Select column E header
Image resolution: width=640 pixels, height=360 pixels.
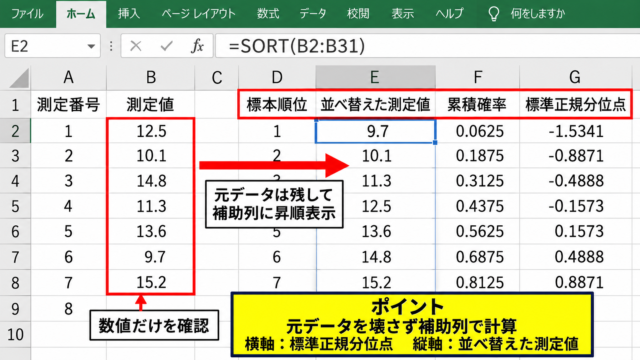point(375,77)
